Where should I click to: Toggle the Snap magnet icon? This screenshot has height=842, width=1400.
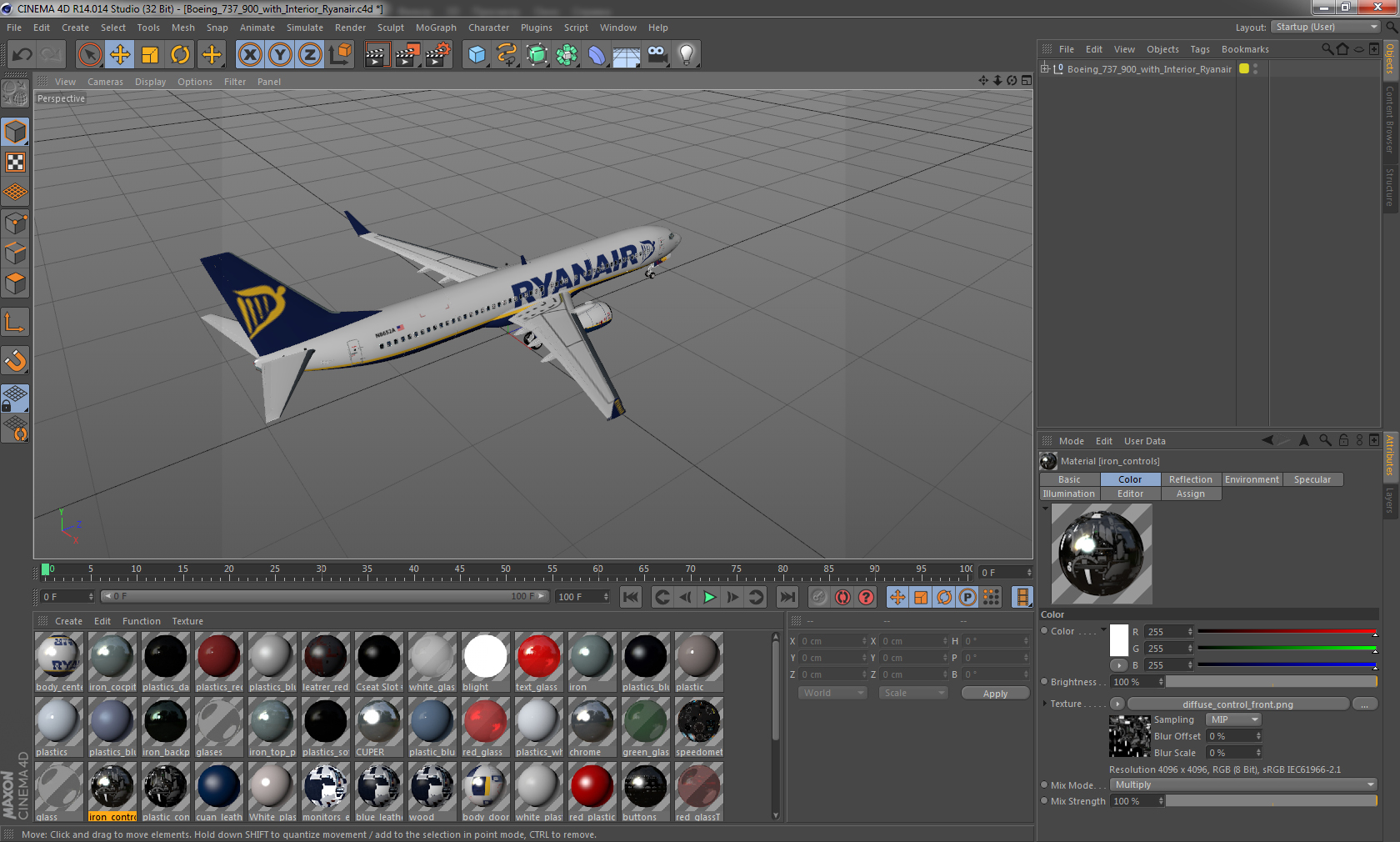click(15, 360)
